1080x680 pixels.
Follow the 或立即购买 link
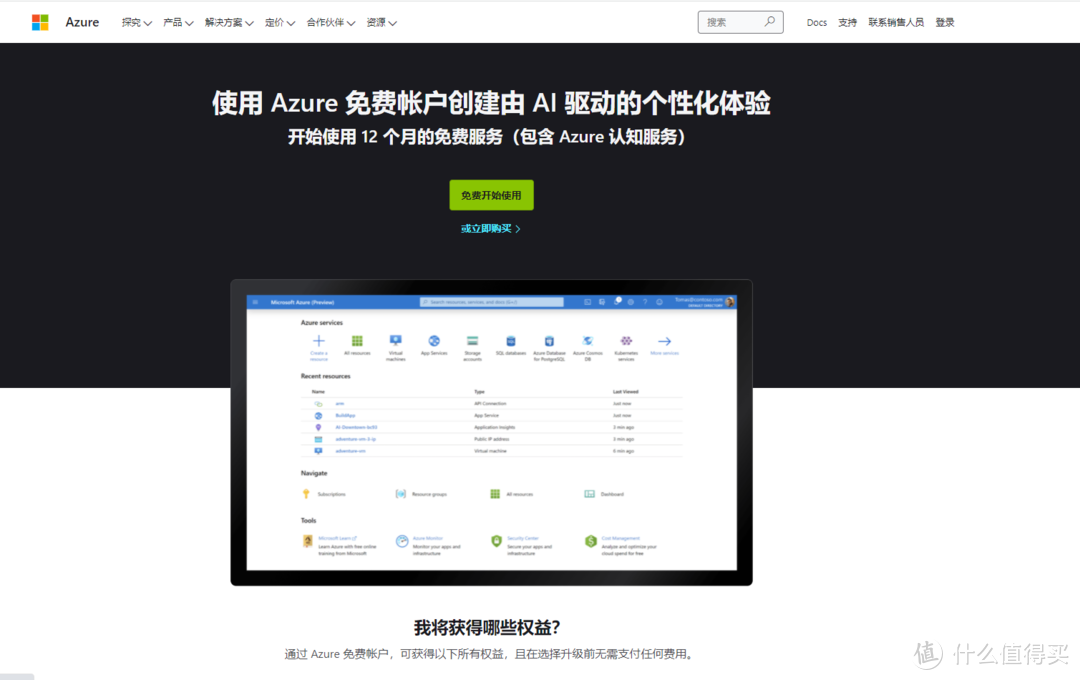click(x=488, y=228)
